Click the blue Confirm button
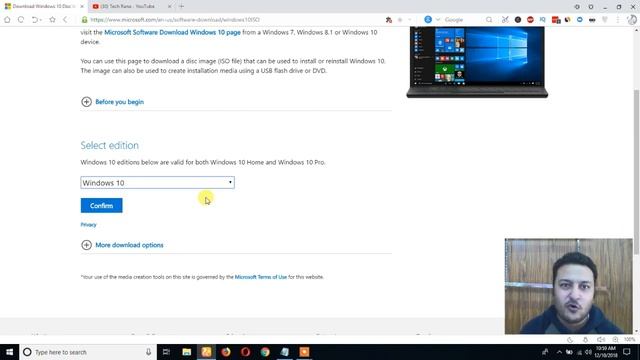This screenshot has height=360, width=640. click(x=101, y=205)
